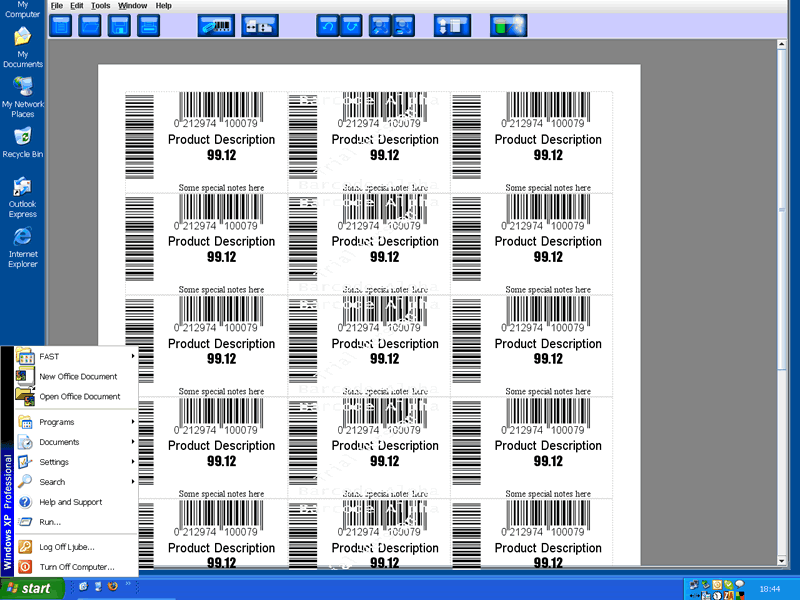800x600 pixels.
Task: Open the Tools menu
Action: [100, 5]
